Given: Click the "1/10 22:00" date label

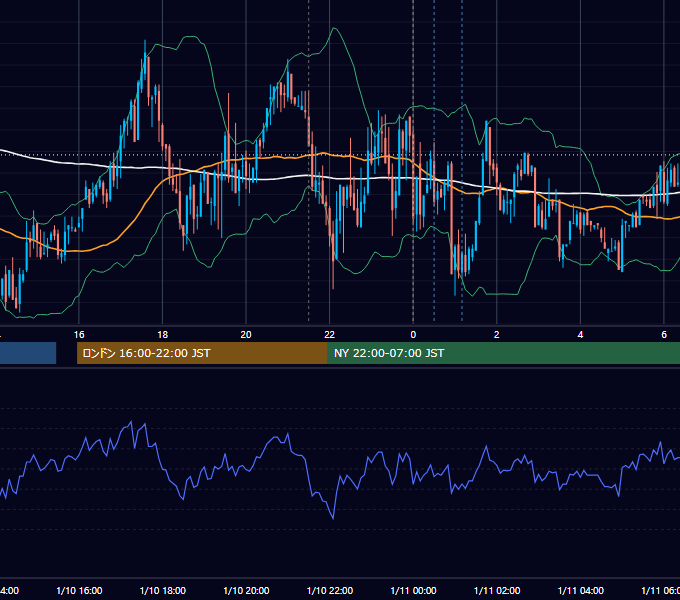Looking at the screenshot, I should pyautogui.click(x=330, y=590).
